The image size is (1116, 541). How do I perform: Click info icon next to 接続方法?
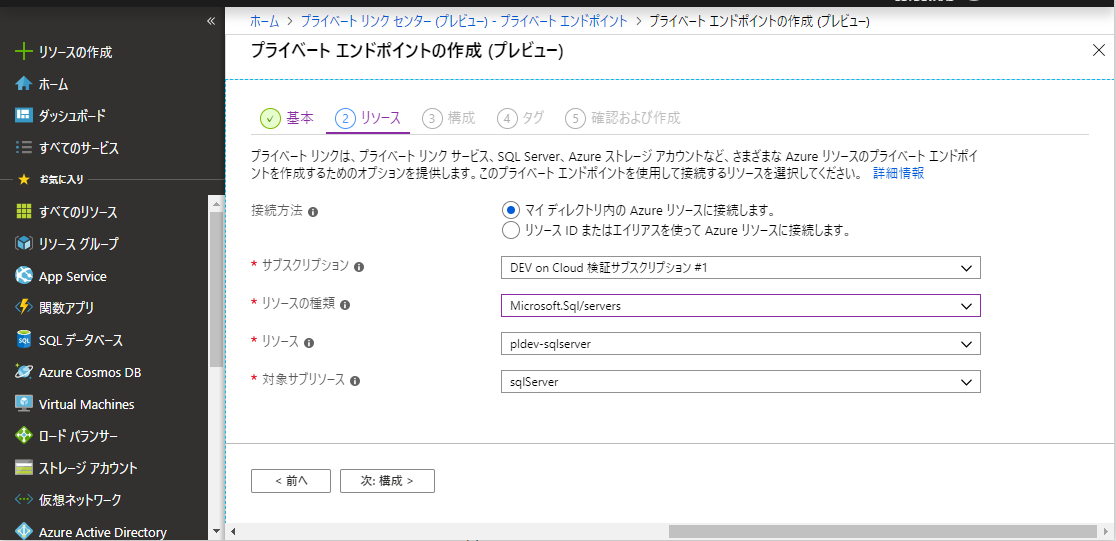click(x=312, y=212)
